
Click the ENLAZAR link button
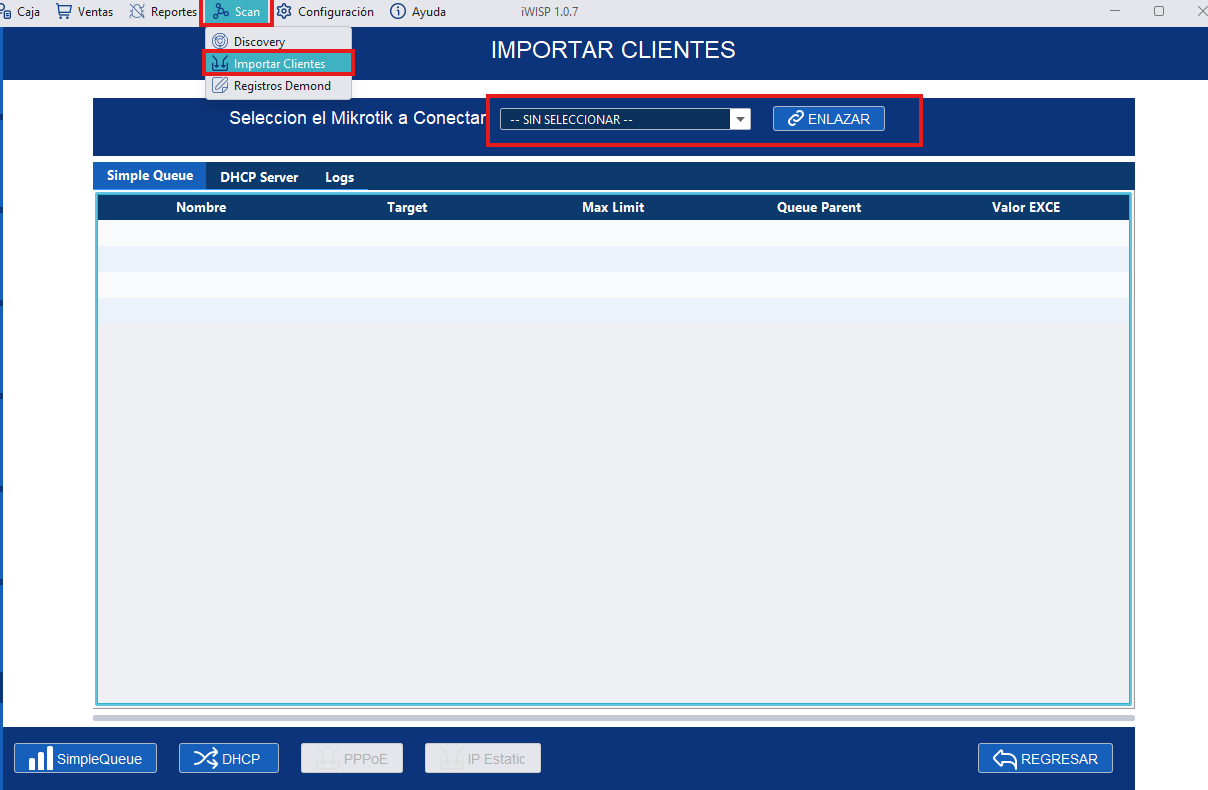coord(828,119)
